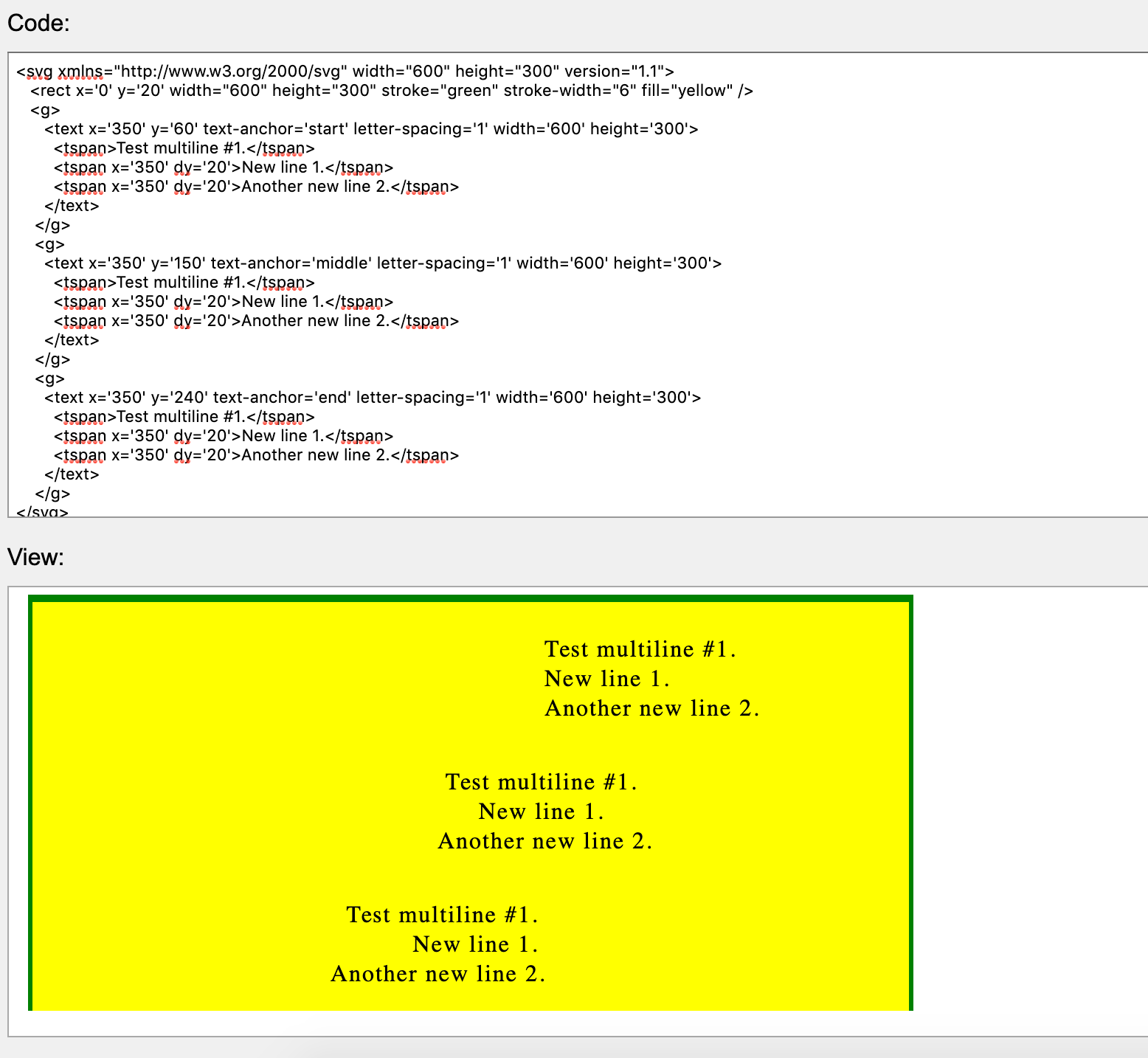Click the bottom 'Another new line 2.' rendered text
Image resolution: width=1148 pixels, height=1058 pixels.
tap(438, 974)
